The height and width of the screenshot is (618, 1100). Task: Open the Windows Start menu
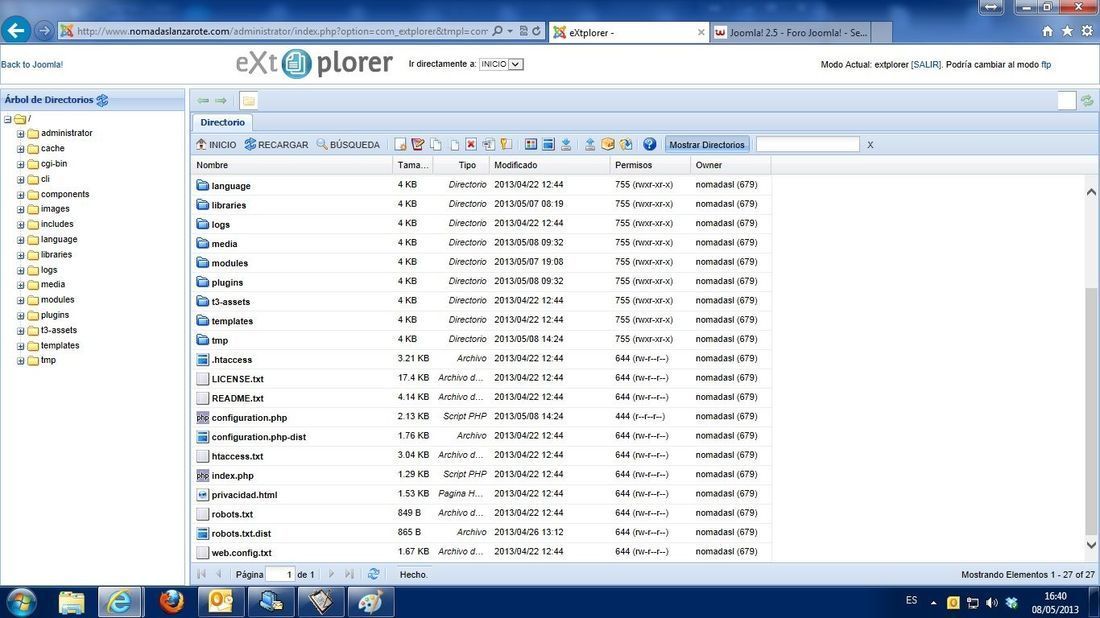click(x=20, y=603)
